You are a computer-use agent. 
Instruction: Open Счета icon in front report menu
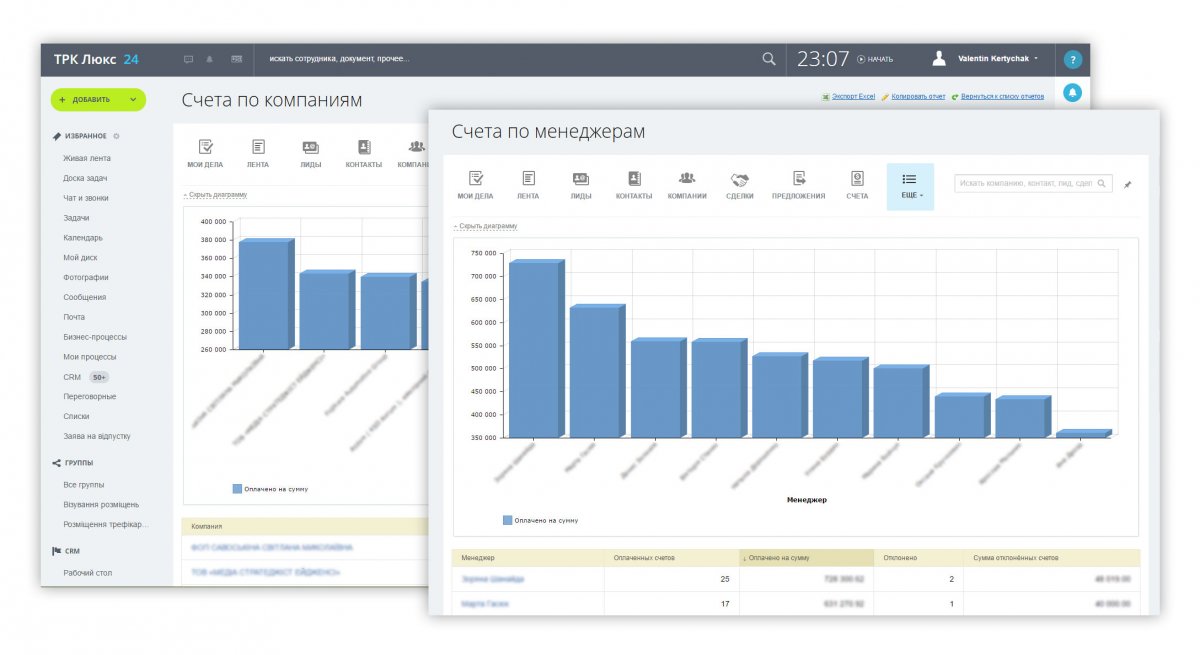(x=857, y=186)
